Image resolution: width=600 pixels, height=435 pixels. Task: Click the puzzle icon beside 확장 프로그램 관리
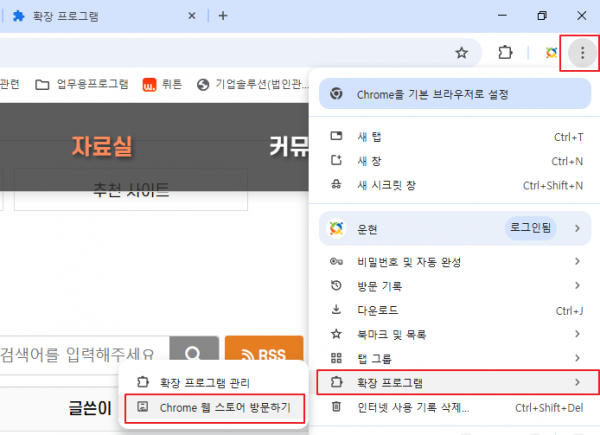tap(143, 382)
